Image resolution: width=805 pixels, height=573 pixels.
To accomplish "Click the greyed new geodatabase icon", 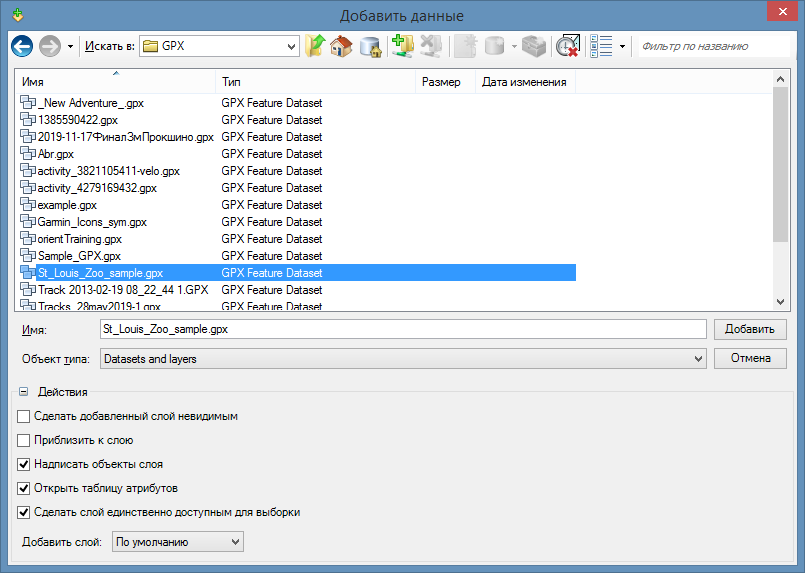I will click(x=495, y=46).
